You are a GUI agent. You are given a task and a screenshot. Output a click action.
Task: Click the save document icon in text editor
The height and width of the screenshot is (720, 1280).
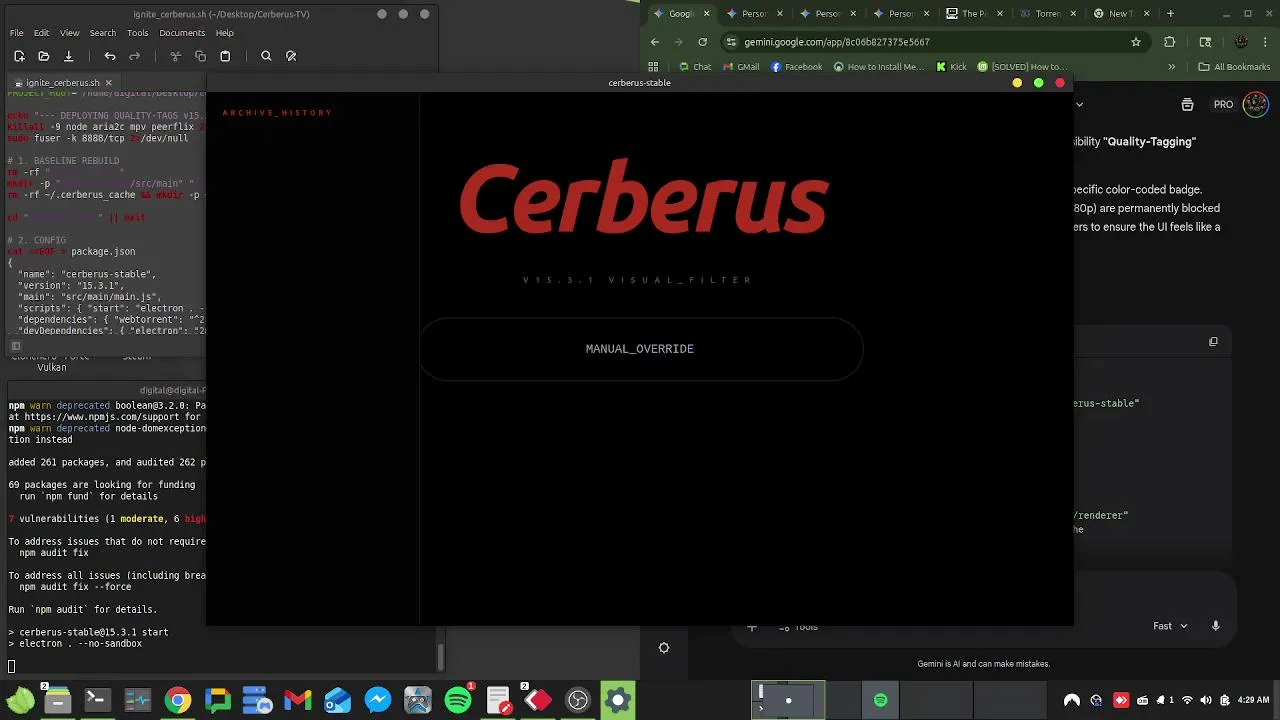tap(68, 56)
